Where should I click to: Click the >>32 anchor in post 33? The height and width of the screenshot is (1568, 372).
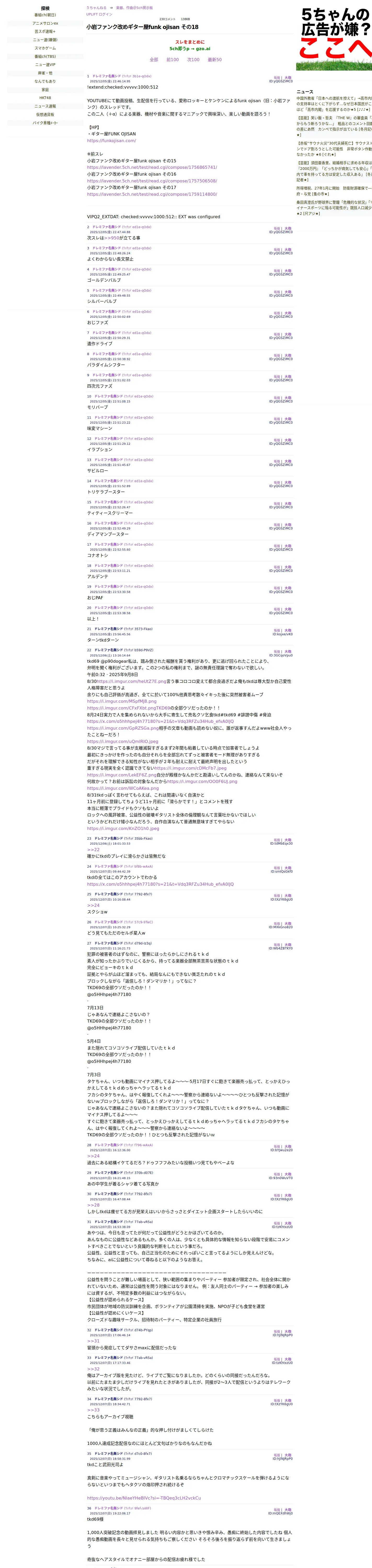[93, 1369]
